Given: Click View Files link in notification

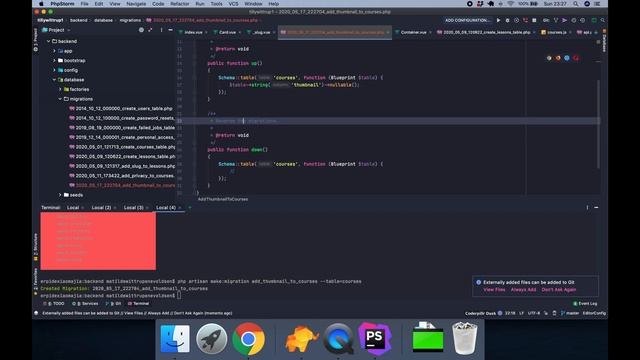Looking at the screenshot, I should [494, 290].
